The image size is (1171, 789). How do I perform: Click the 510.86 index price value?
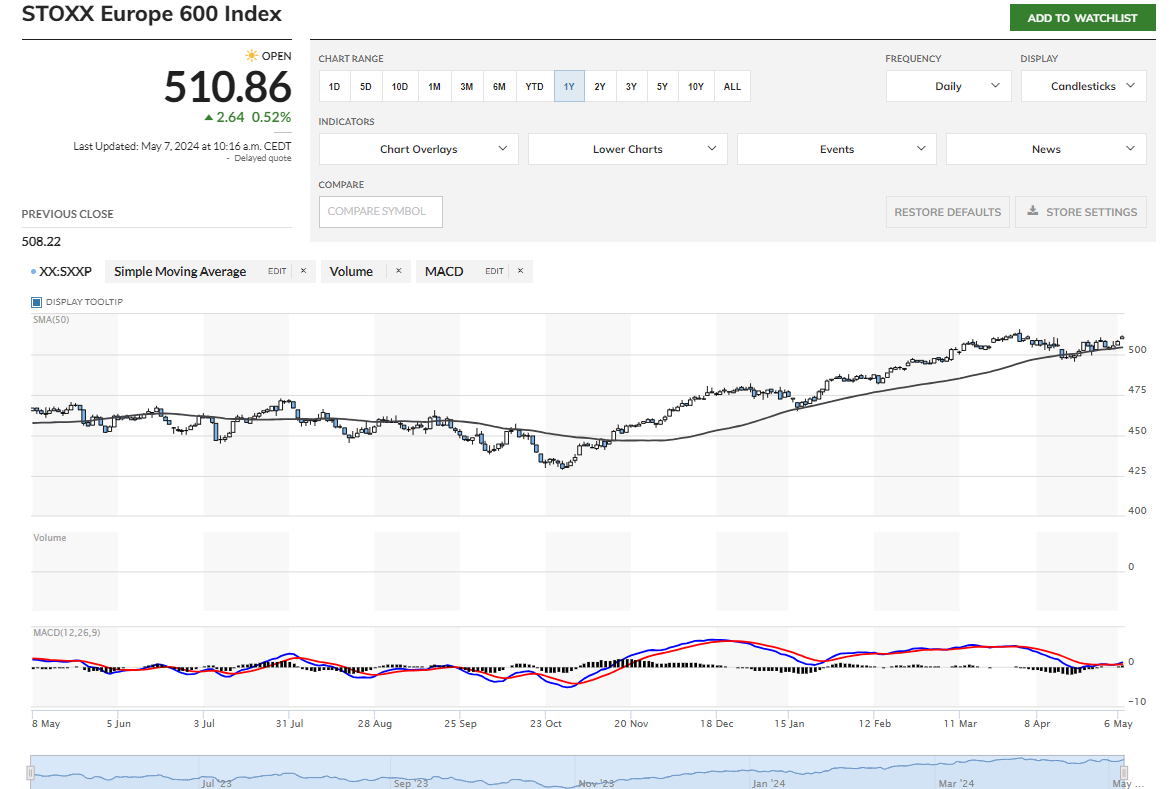click(x=227, y=87)
